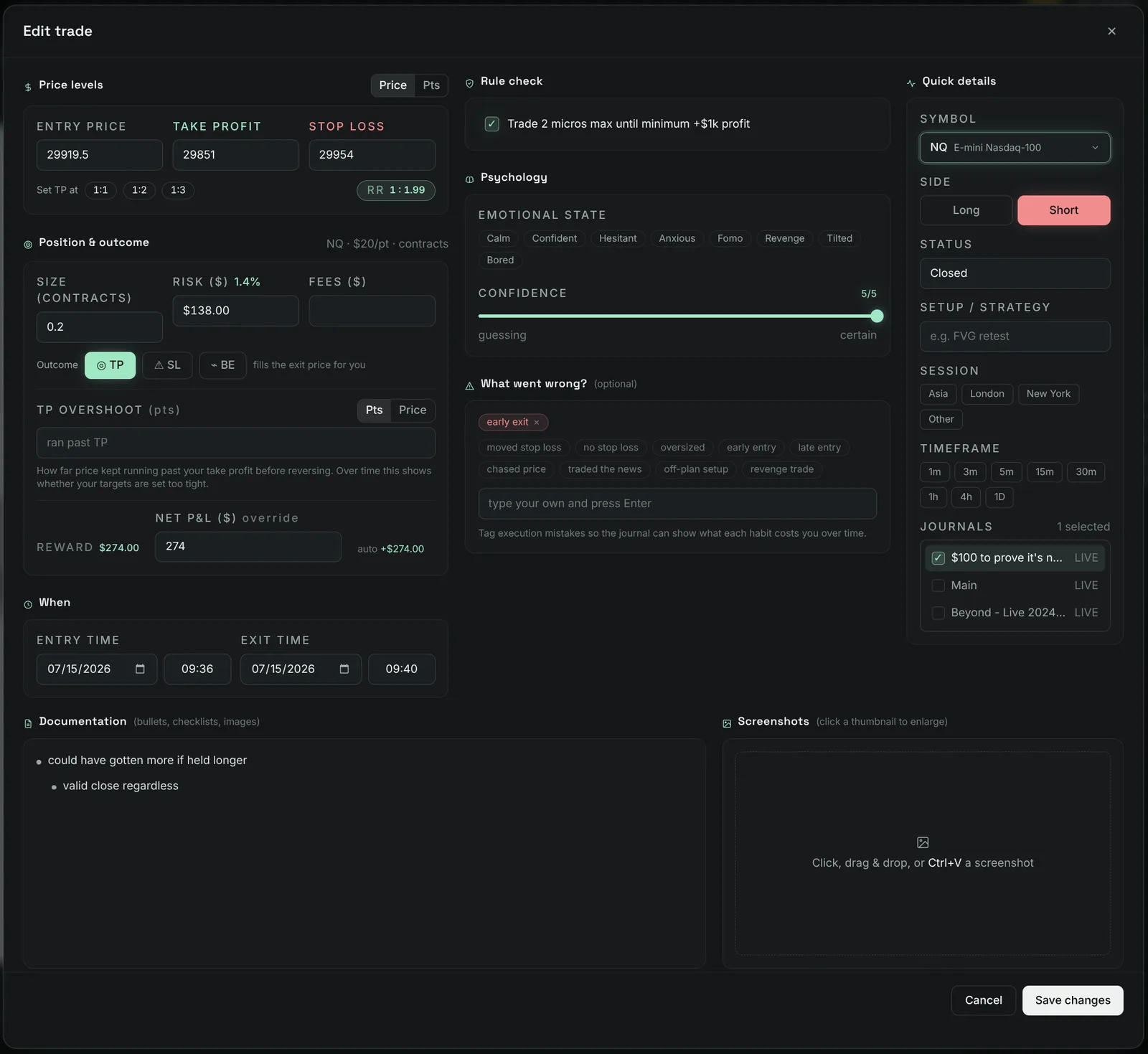Adjust the confidence slider handle
1148x1054 pixels.
pos(877,316)
